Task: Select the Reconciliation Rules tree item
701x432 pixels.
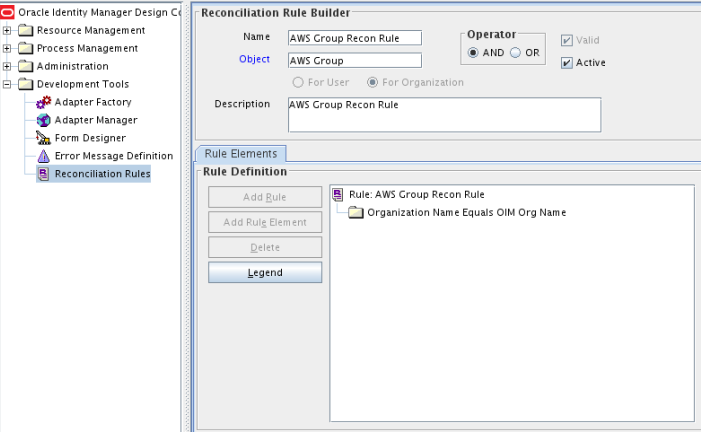Action: 102,174
